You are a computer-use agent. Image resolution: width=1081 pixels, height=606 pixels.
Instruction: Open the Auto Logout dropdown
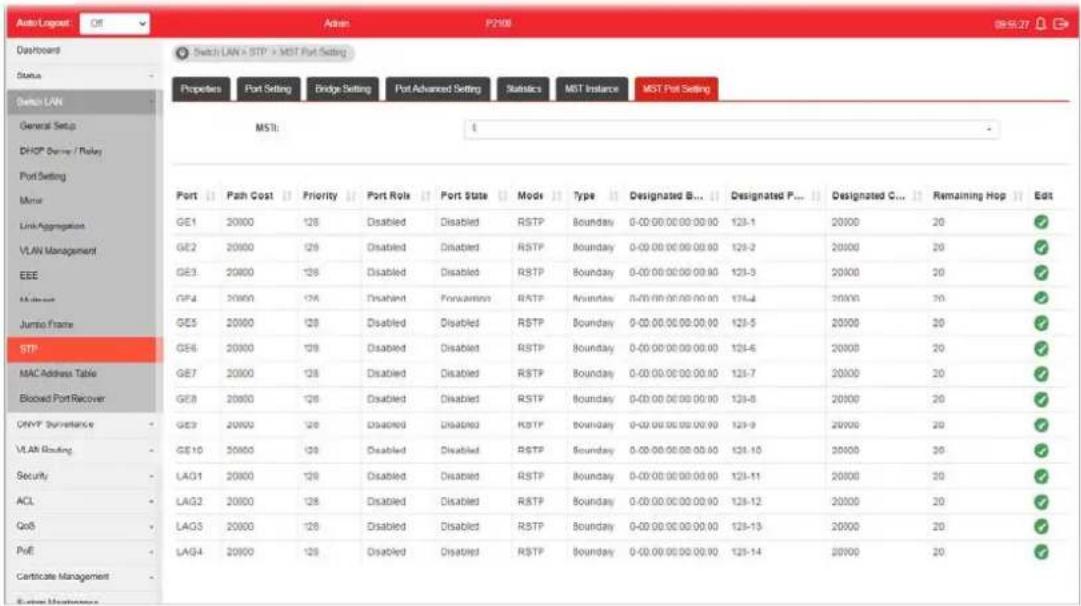coord(114,23)
